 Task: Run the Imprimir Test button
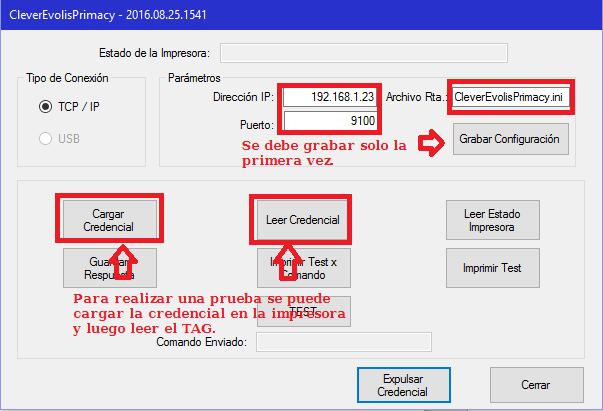pos(496,267)
